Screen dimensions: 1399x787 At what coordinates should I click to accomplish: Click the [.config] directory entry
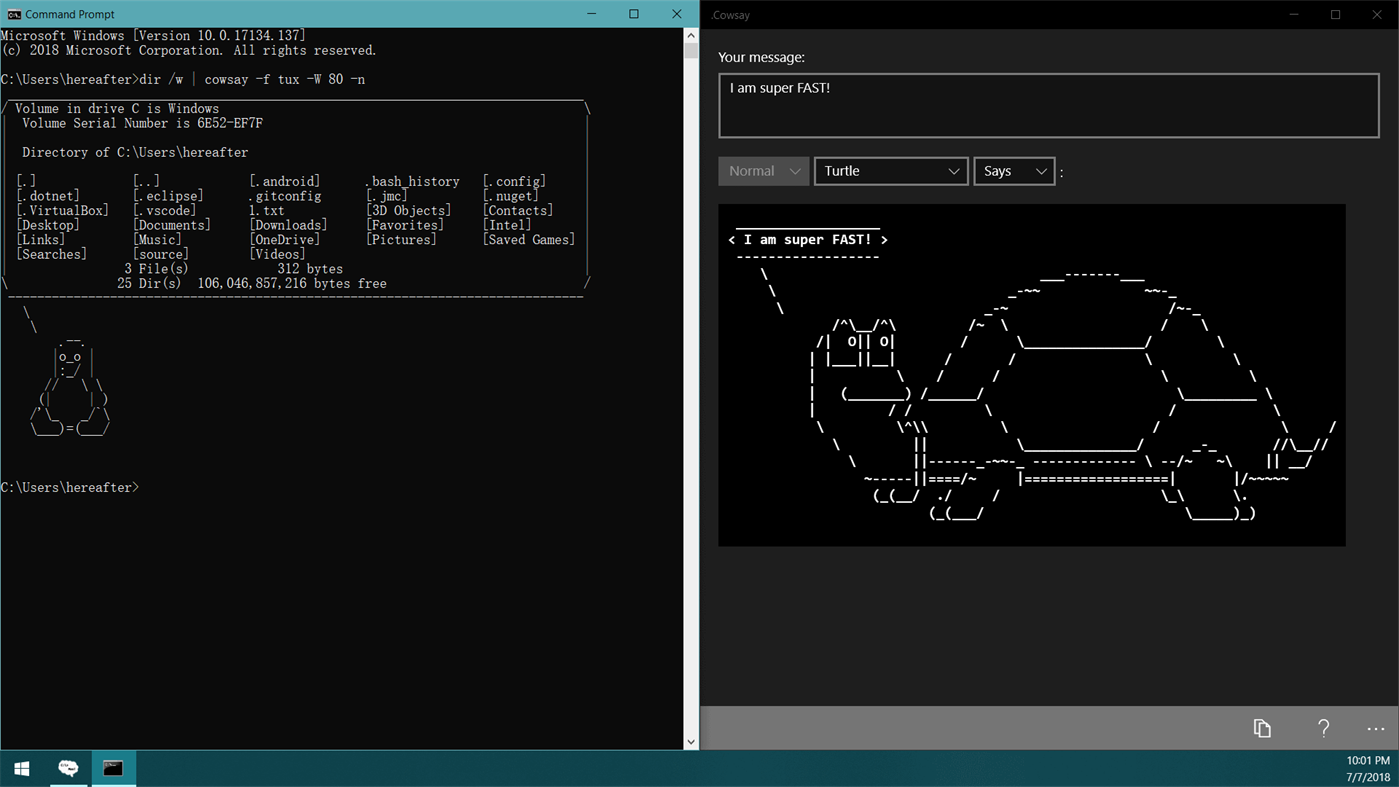tap(514, 181)
